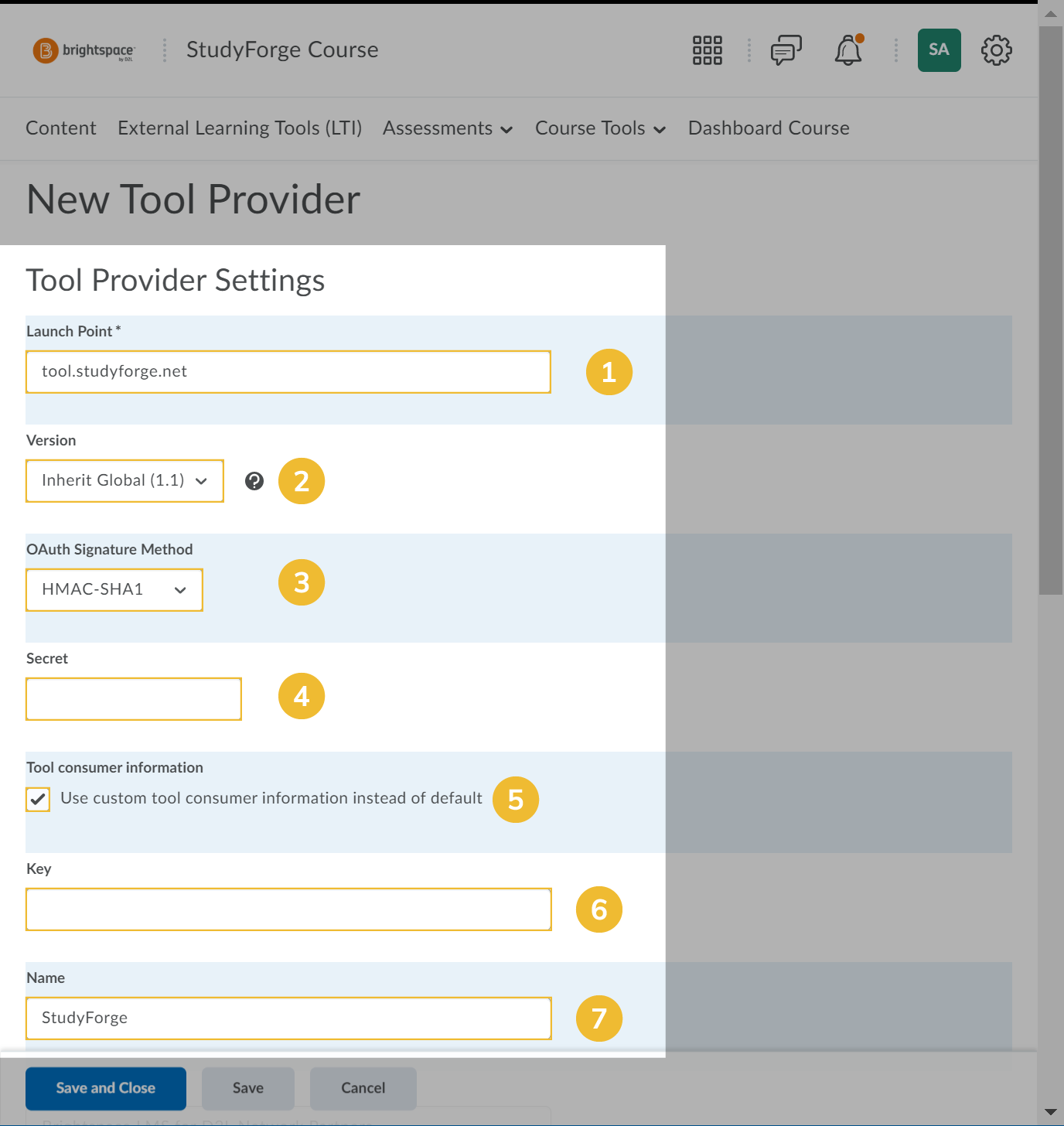Click the Launch Point input field
The width and height of the screenshot is (1064, 1126).
(288, 372)
